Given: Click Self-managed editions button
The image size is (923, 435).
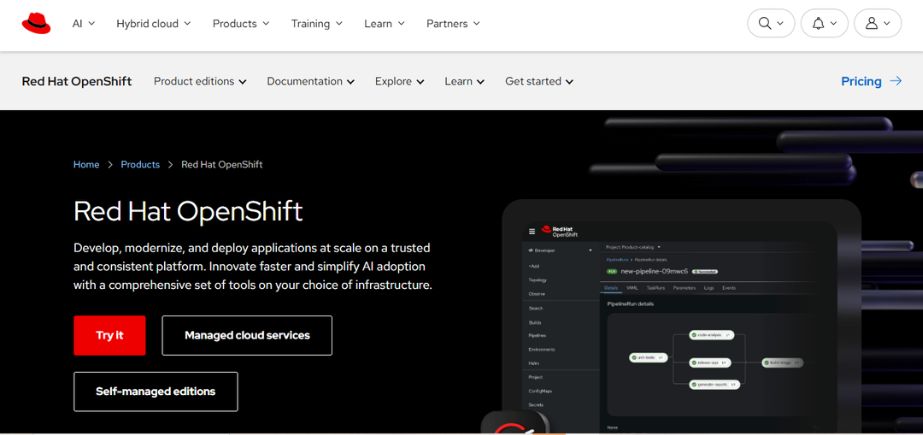Looking at the screenshot, I should 155,391.
